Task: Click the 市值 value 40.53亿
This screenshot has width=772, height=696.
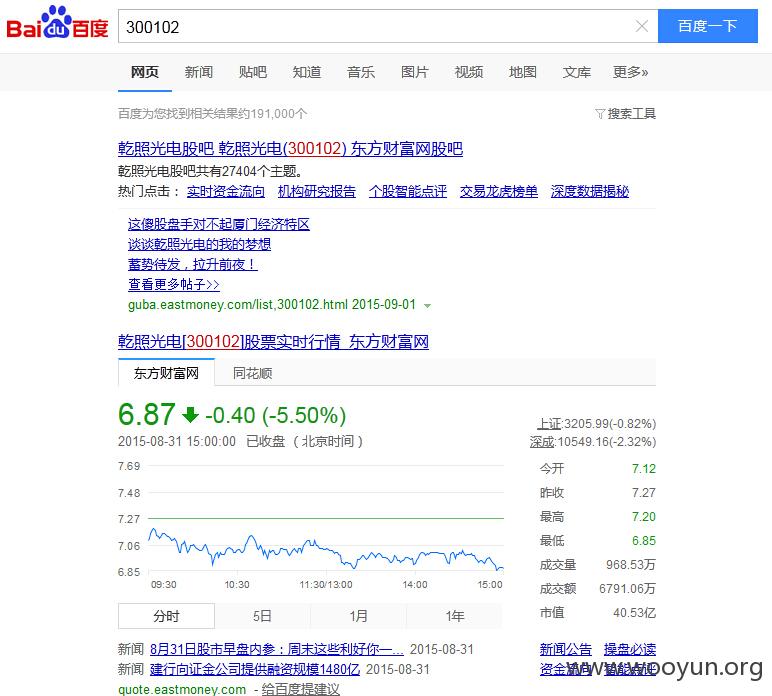Action: click(635, 613)
